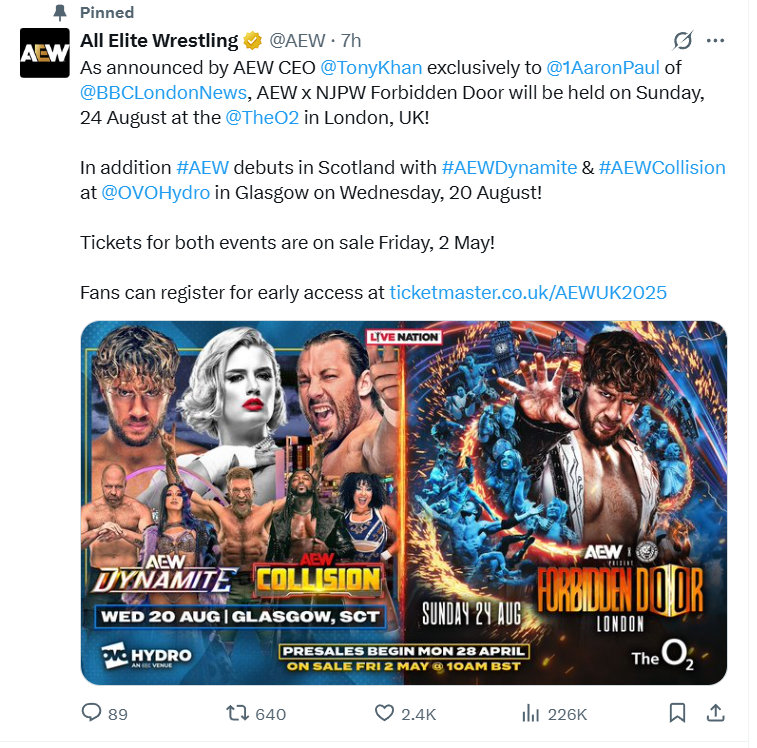Bookmark this AEW post
757x748 pixels.
[677, 713]
